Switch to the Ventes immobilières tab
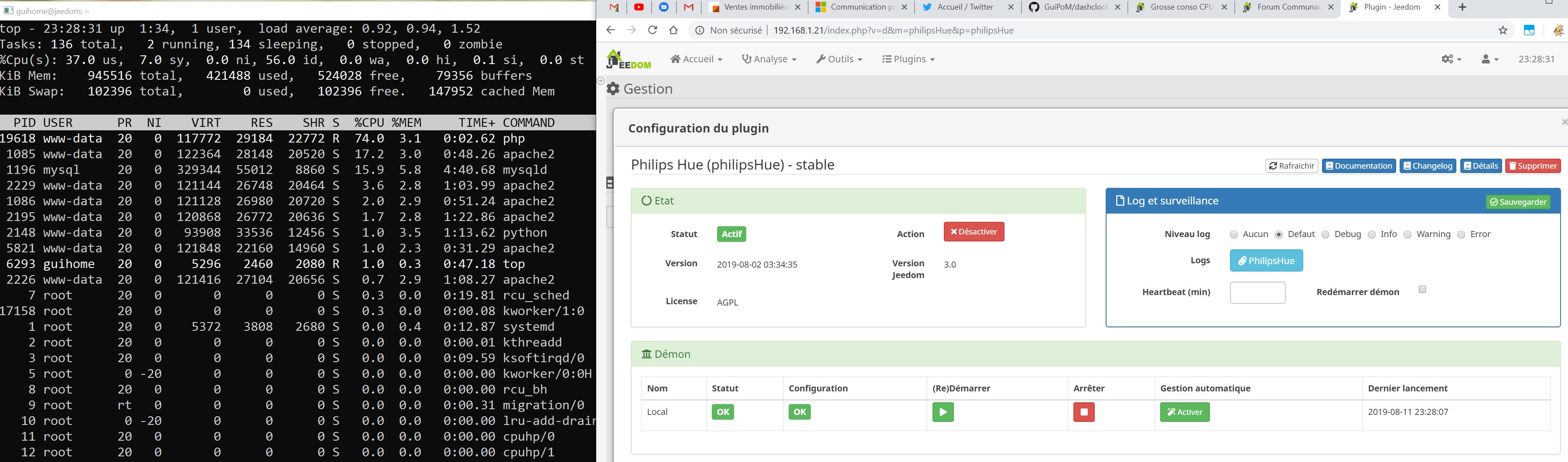1568x462 pixels. [x=756, y=7]
